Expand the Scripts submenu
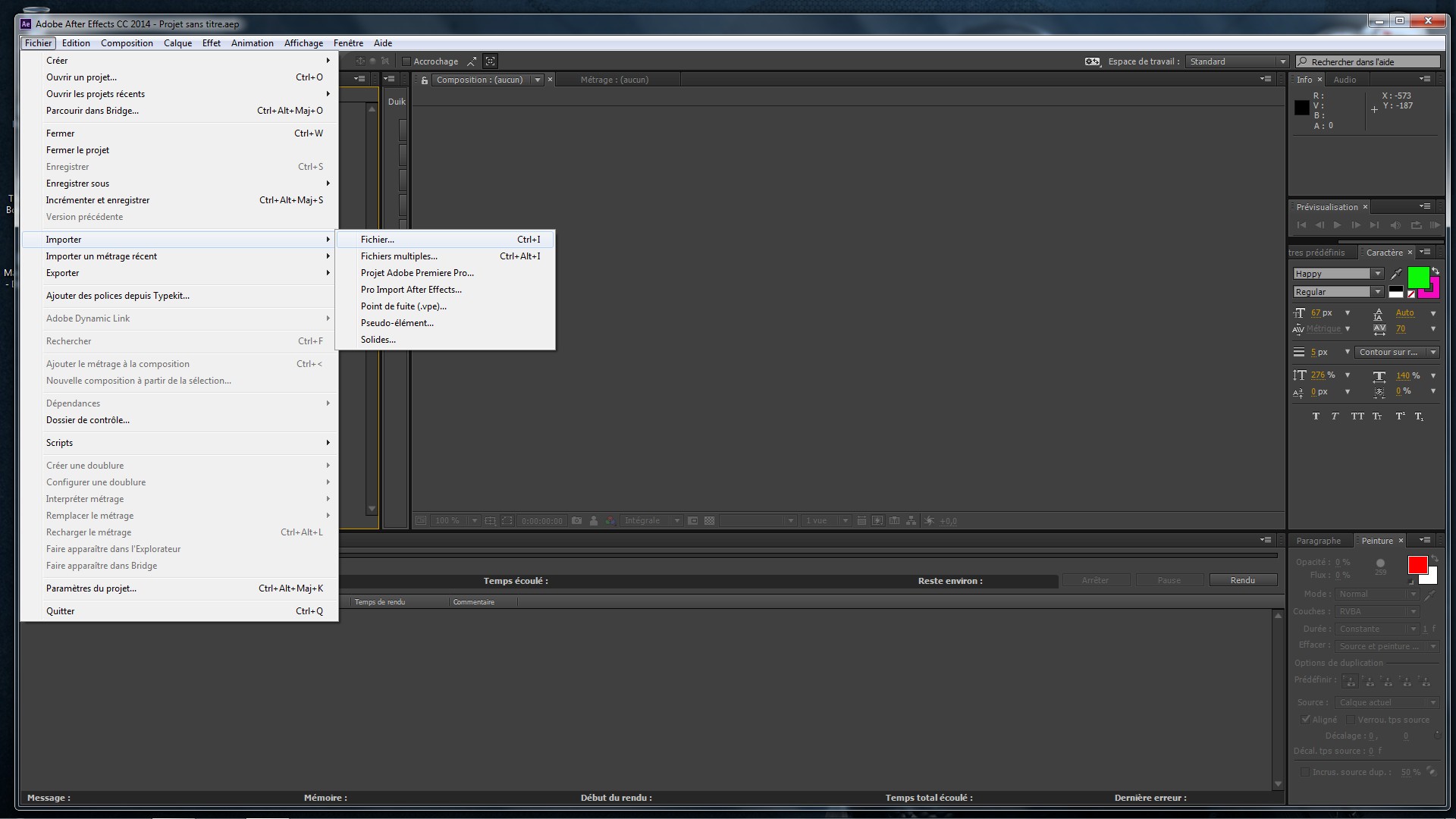 (180, 443)
